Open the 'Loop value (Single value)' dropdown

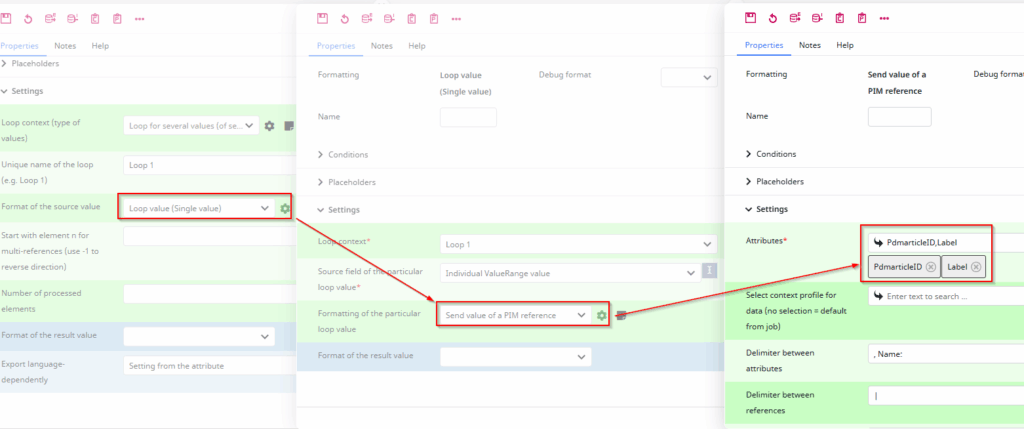coord(199,208)
